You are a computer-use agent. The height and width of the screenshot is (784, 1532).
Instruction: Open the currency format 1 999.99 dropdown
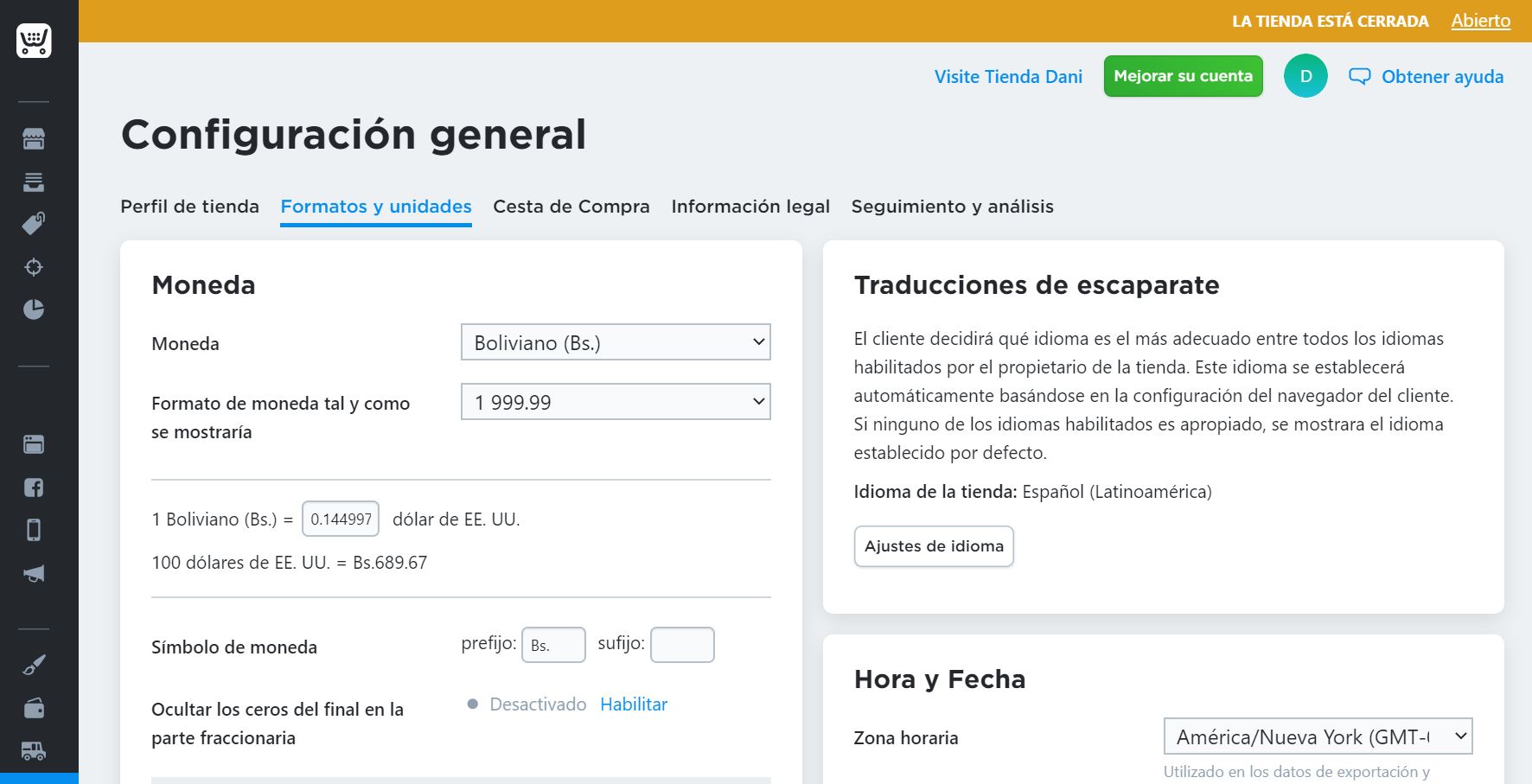616,402
